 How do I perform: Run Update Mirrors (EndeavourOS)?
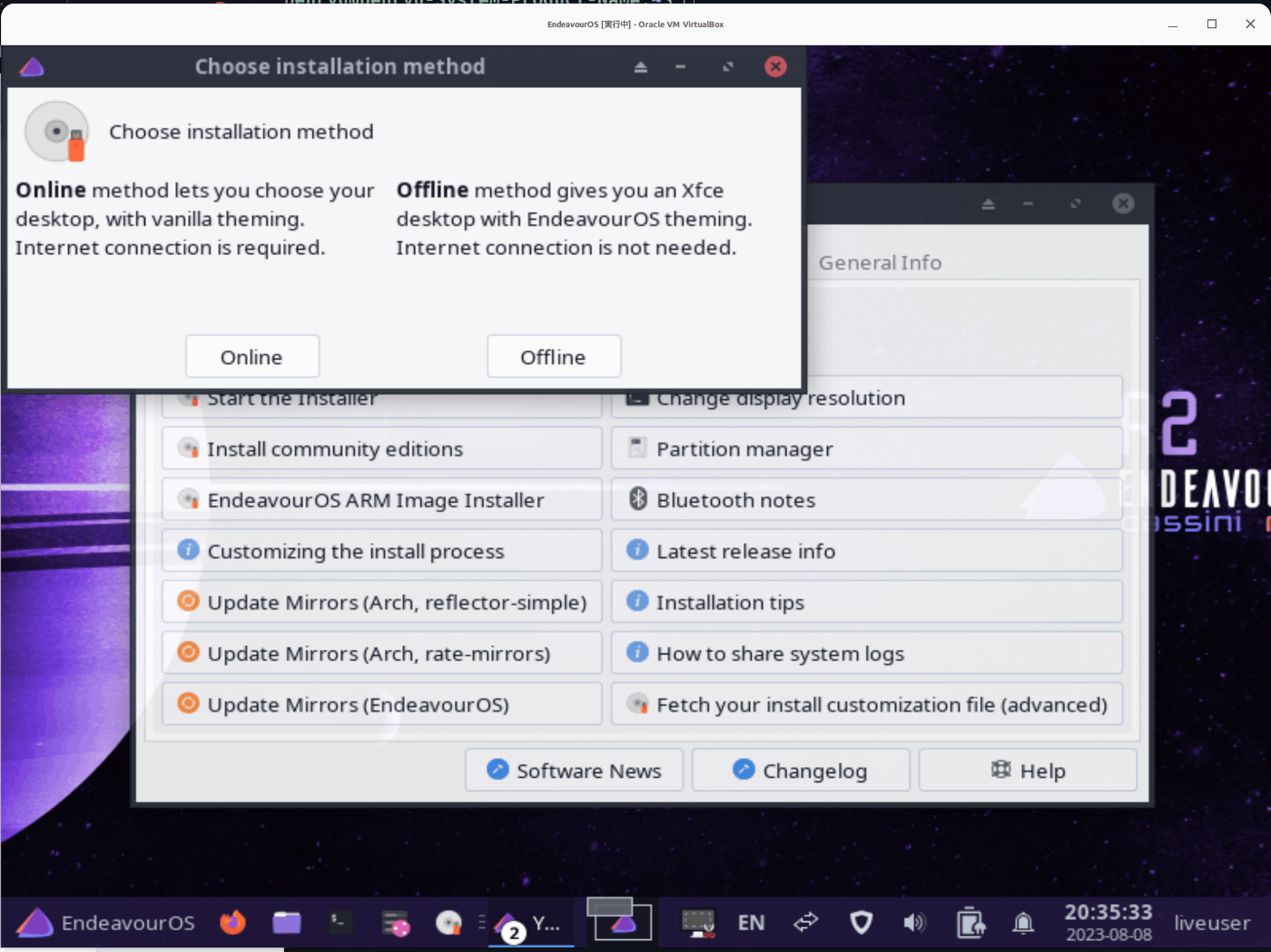click(x=382, y=704)
